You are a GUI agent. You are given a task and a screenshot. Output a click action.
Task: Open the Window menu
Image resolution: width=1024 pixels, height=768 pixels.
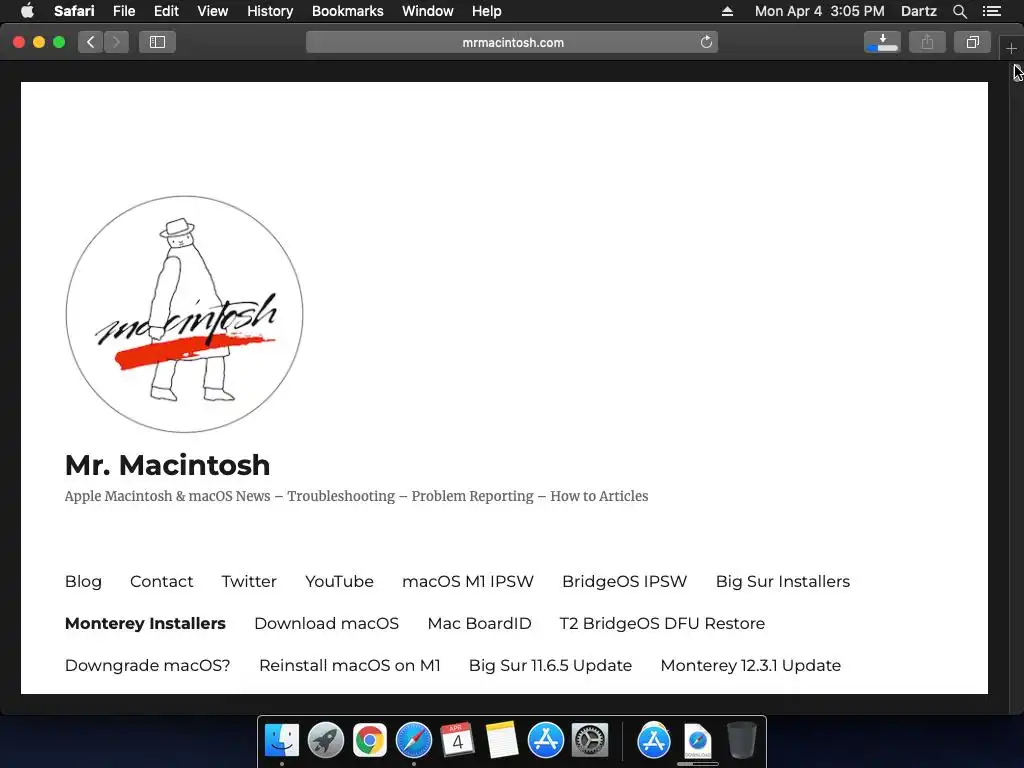pos(428,11)
